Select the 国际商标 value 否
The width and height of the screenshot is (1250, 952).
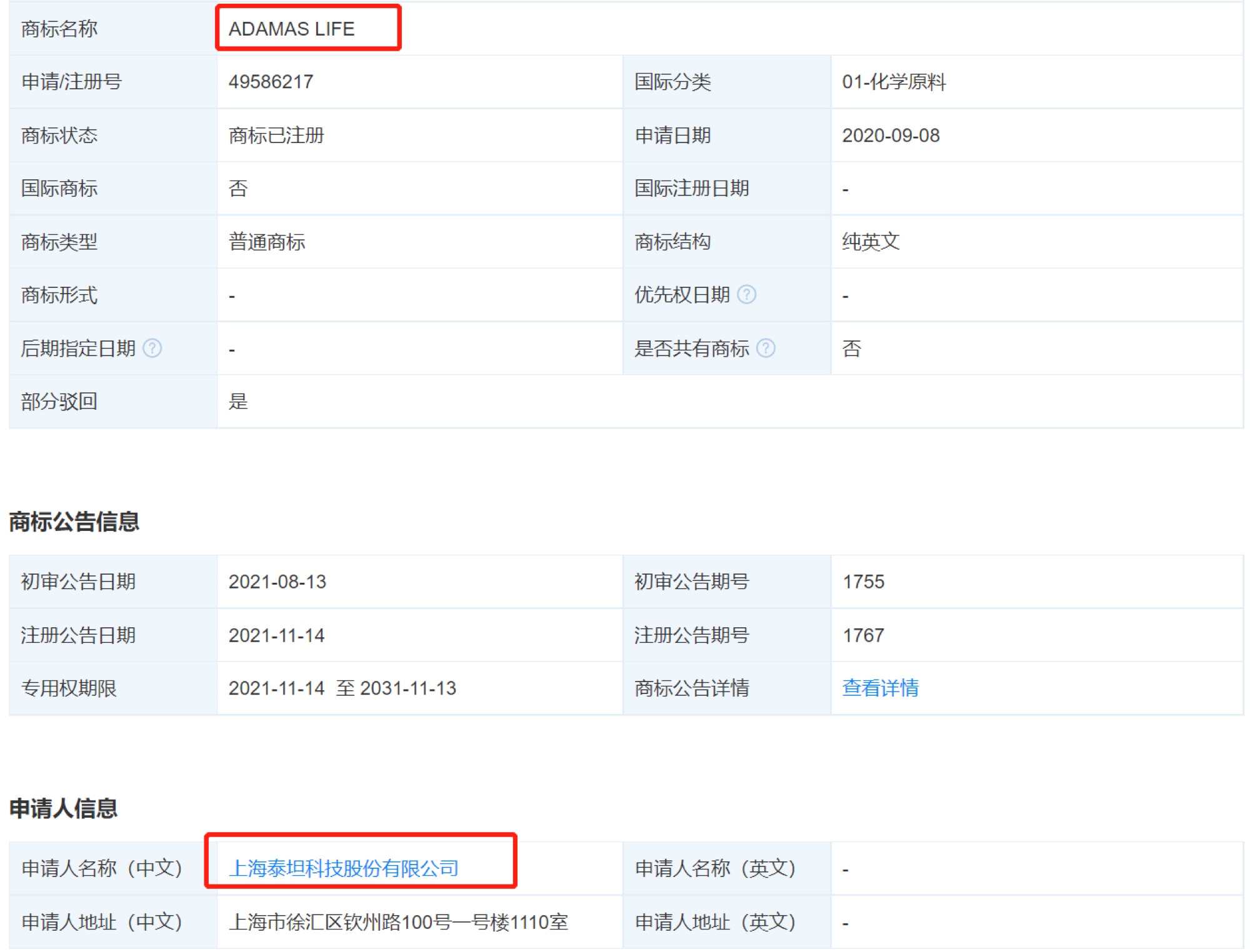click(x=238, y=188)
